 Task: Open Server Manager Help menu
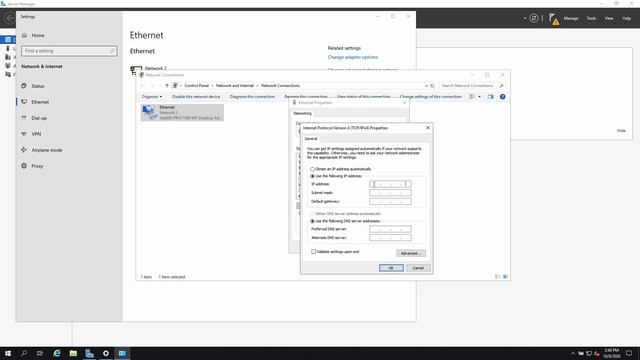[x=627, y=18]
